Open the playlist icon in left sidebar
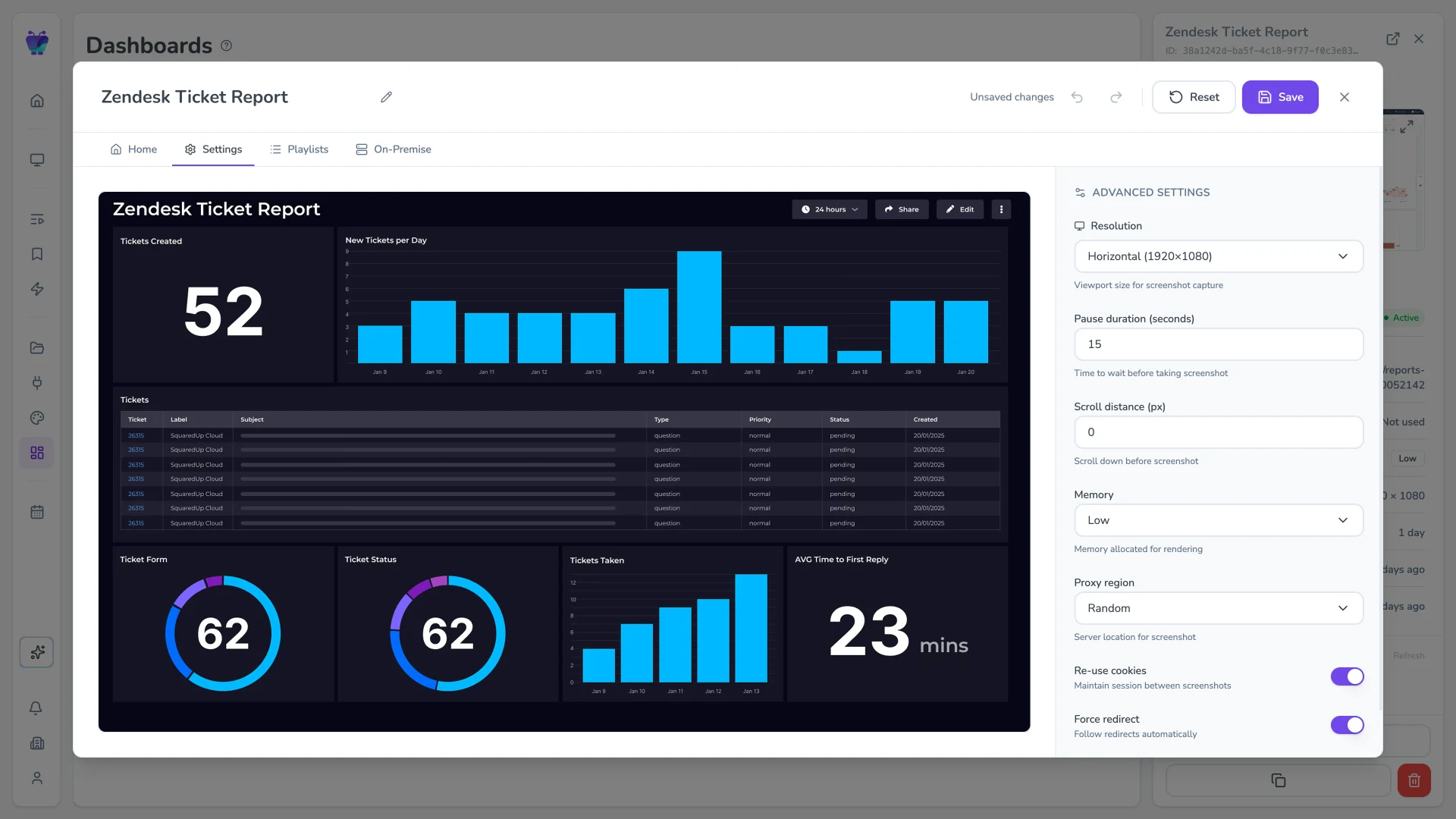This screenshot has height=819, width=1456. click(36, 219)
